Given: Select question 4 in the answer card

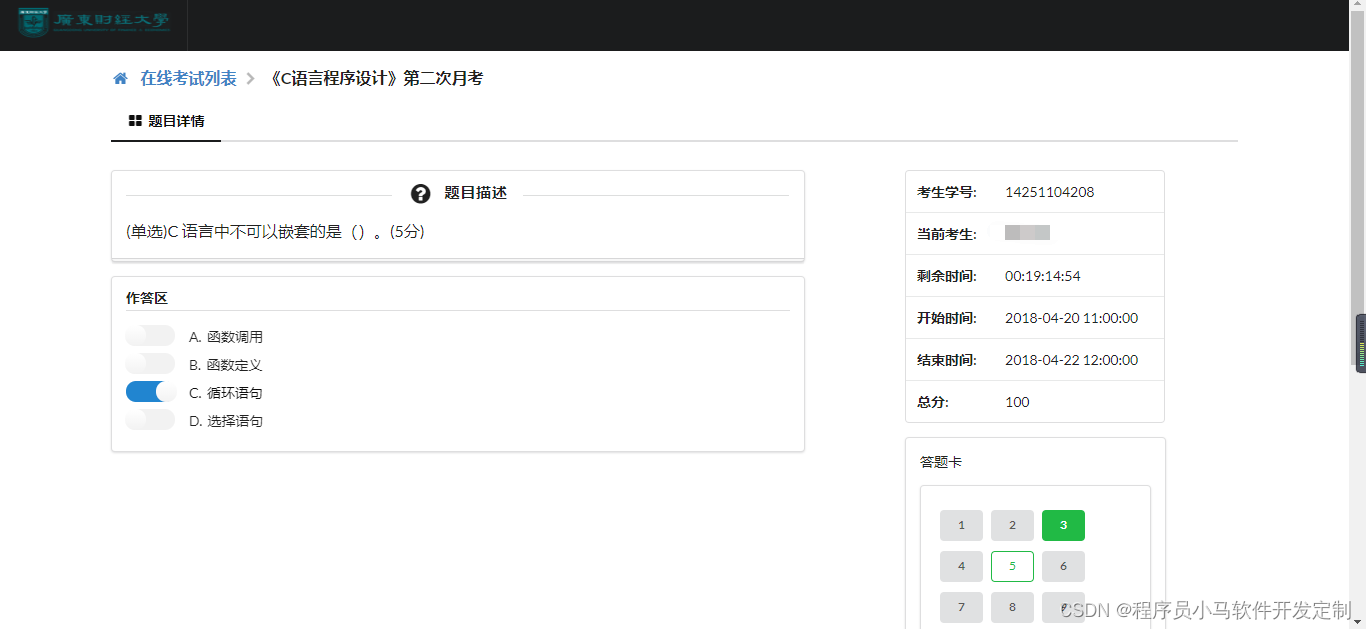Looking at the screenshot, I should click(x=961, y=566).
